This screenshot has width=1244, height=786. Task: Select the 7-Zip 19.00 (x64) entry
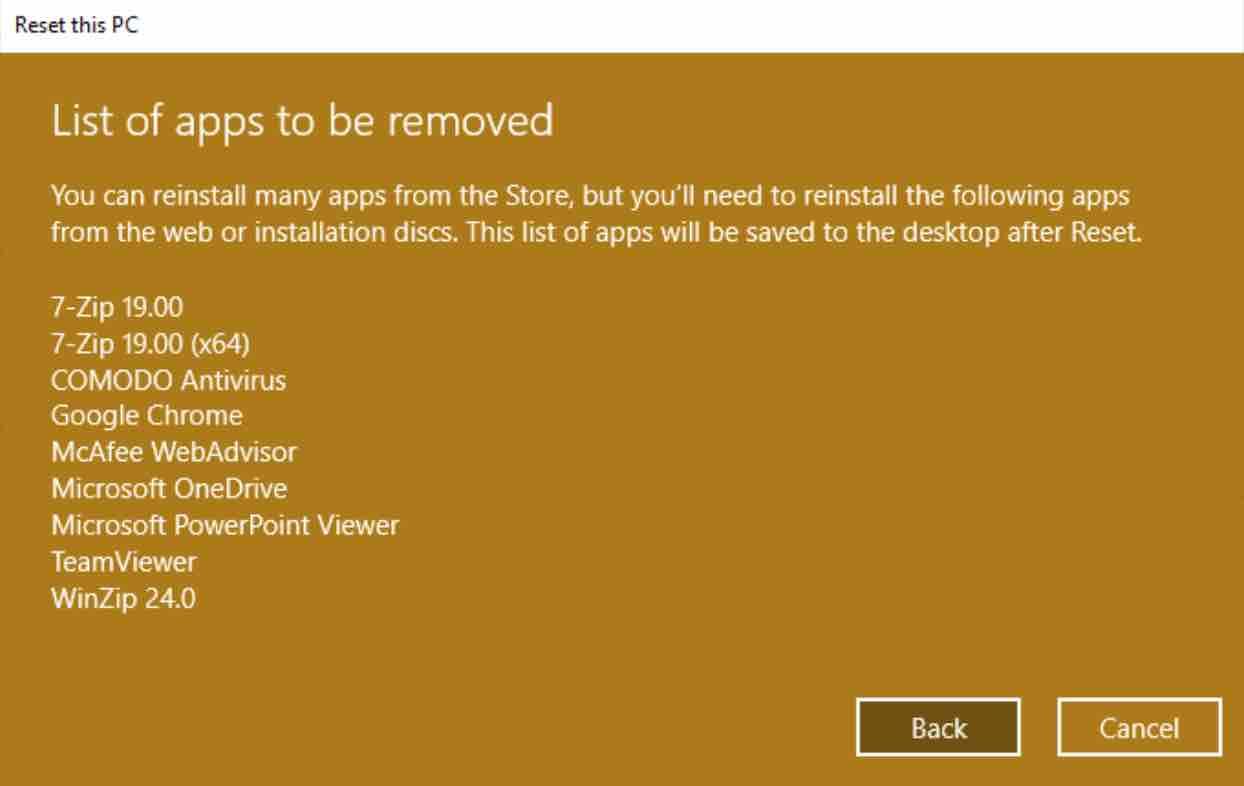click(x=150, y=344)
